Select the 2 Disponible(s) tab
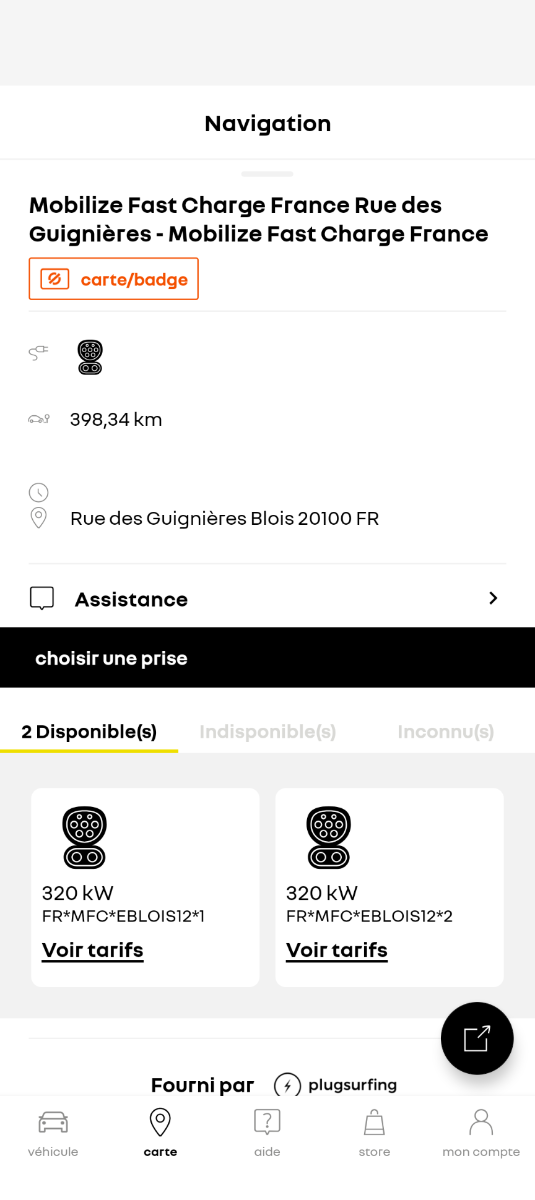Image resolution: width=535 pixels, height=1200 pixels. (89, 732)
